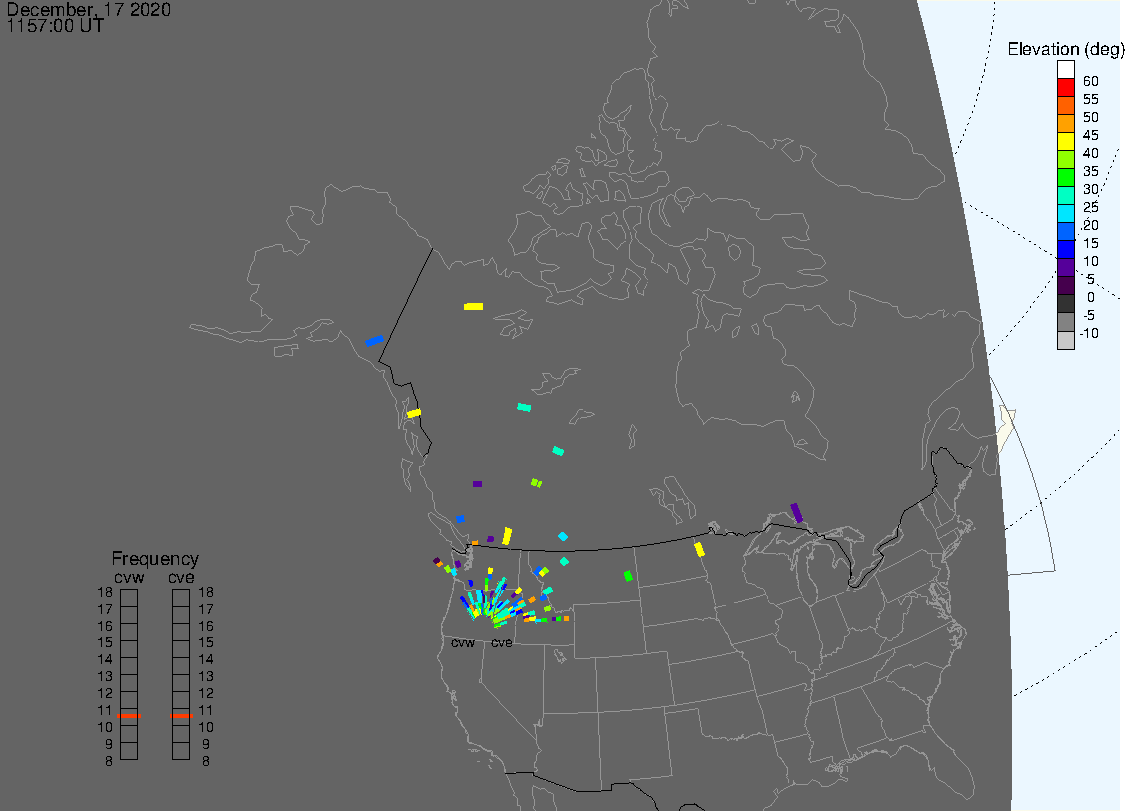Click "8" right of the cve column
Image resolution: width=1125 pixels, height=811 pixels.
206,761
